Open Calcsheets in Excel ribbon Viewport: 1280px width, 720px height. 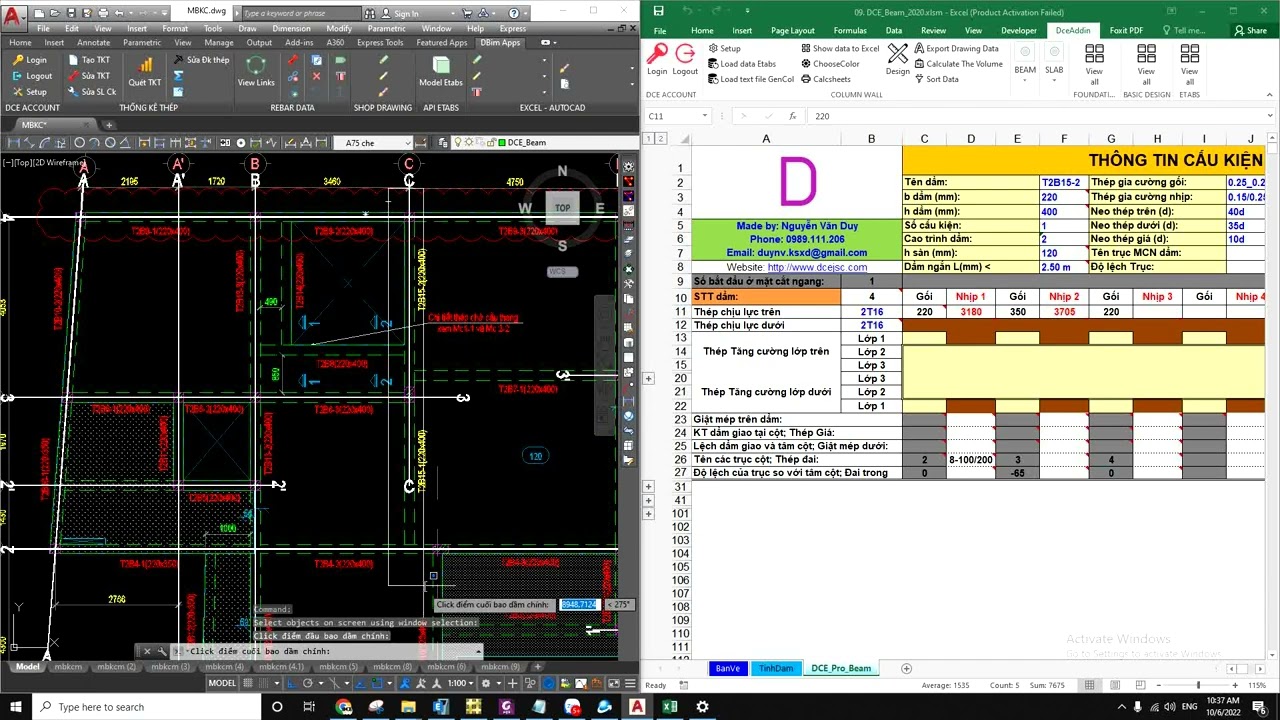(x=826, y=79)
